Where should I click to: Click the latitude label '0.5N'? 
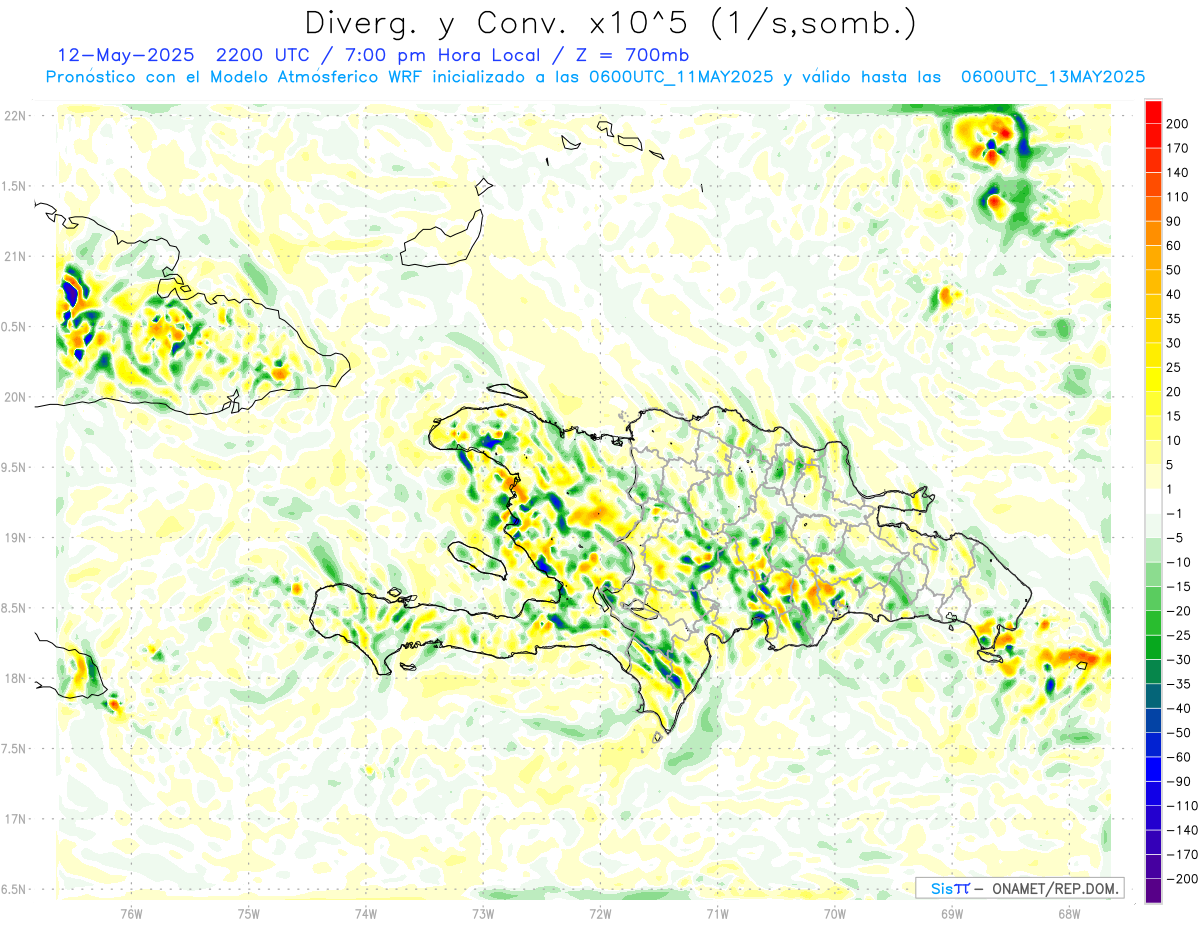(x=15, y=327)
